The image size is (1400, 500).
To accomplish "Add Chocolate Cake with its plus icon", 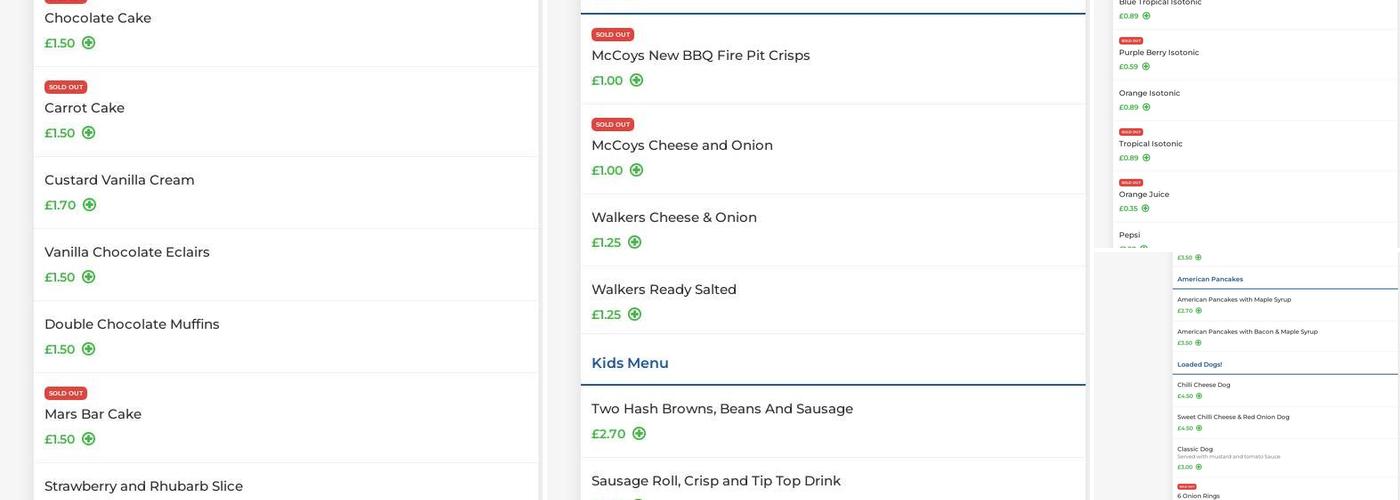I will 88,43.
